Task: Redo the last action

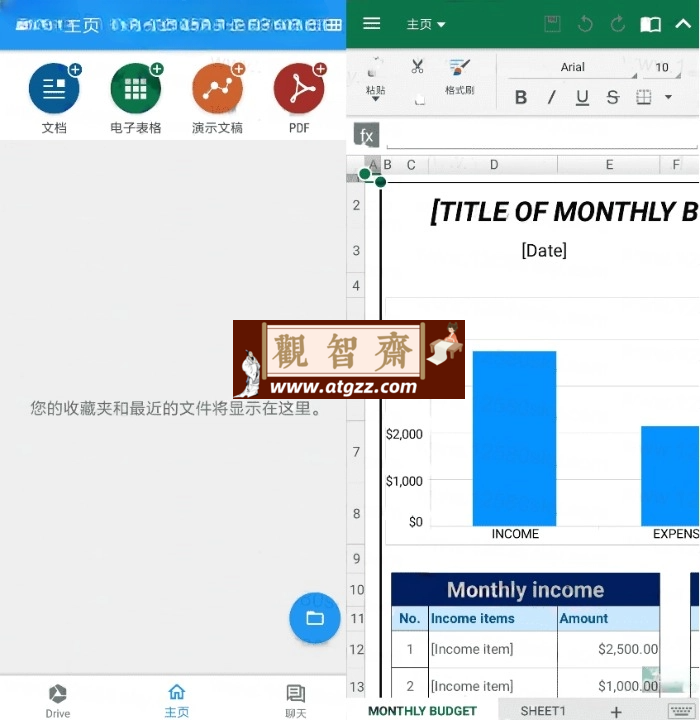Action: tap(617, 23)
